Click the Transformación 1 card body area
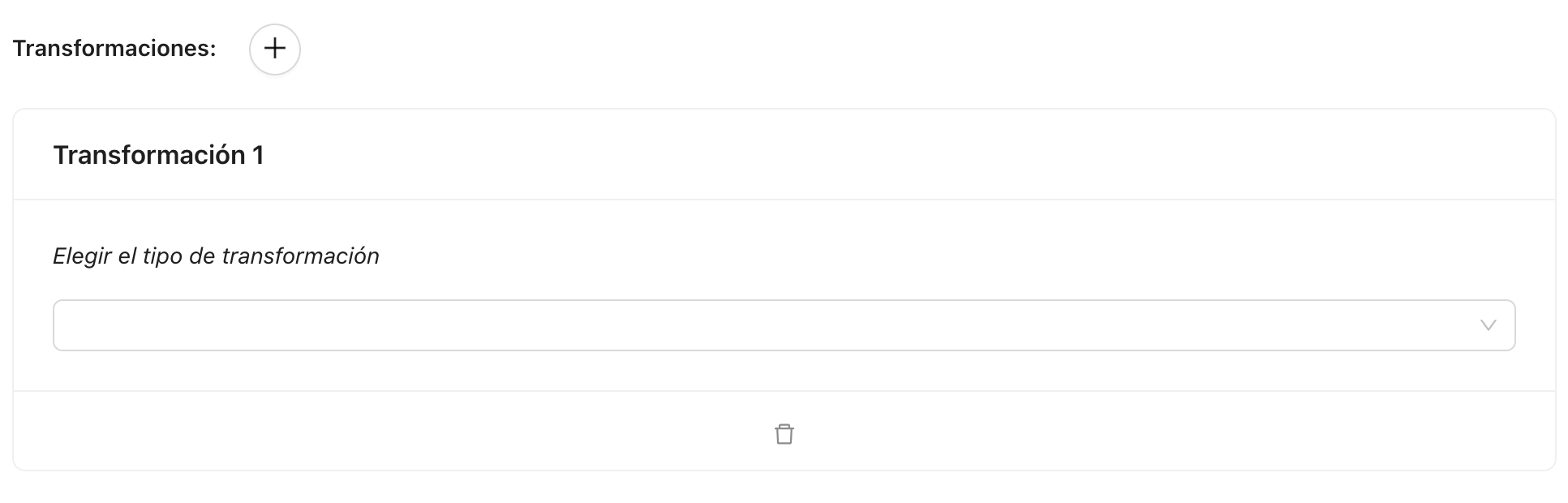This screenshot has width=1568, height=503. (811, 369)
